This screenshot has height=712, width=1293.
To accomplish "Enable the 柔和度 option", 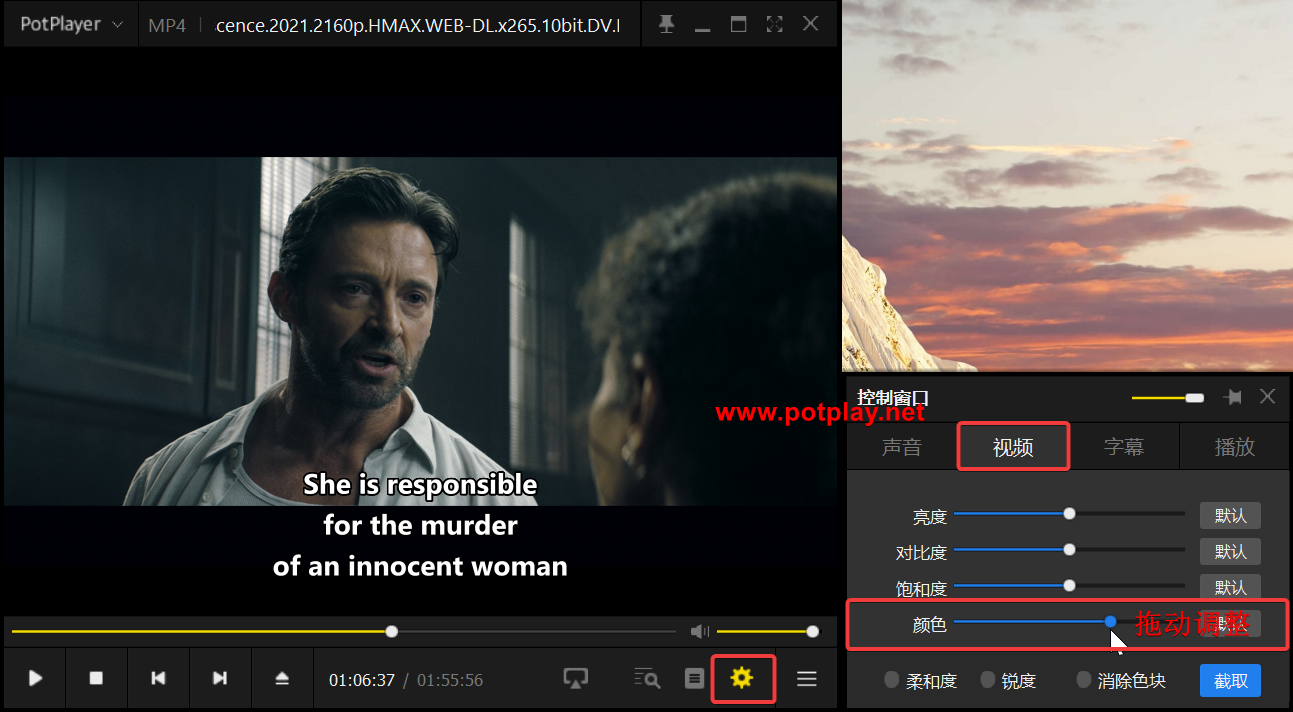I will pos(920,680).
